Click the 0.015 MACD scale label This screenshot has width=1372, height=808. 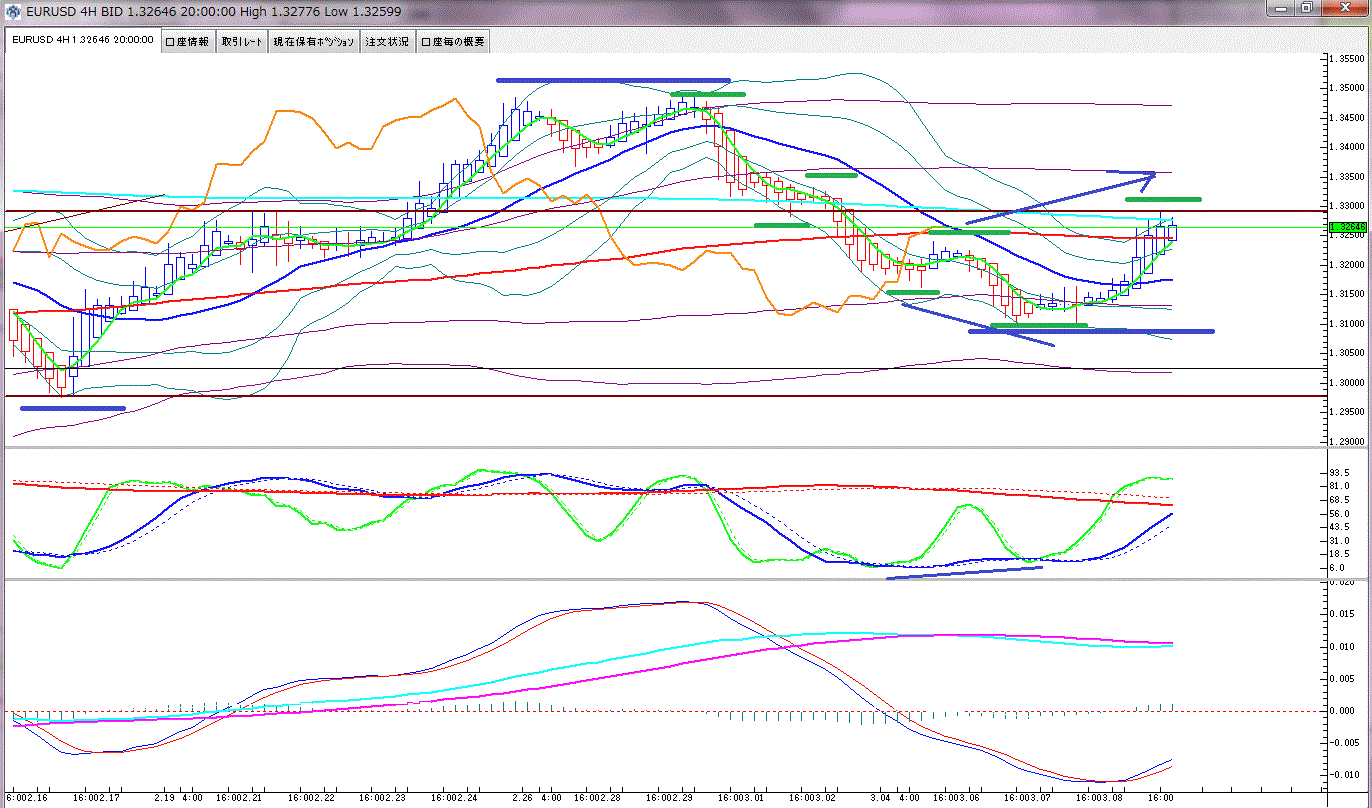[x=1344, y=615]
